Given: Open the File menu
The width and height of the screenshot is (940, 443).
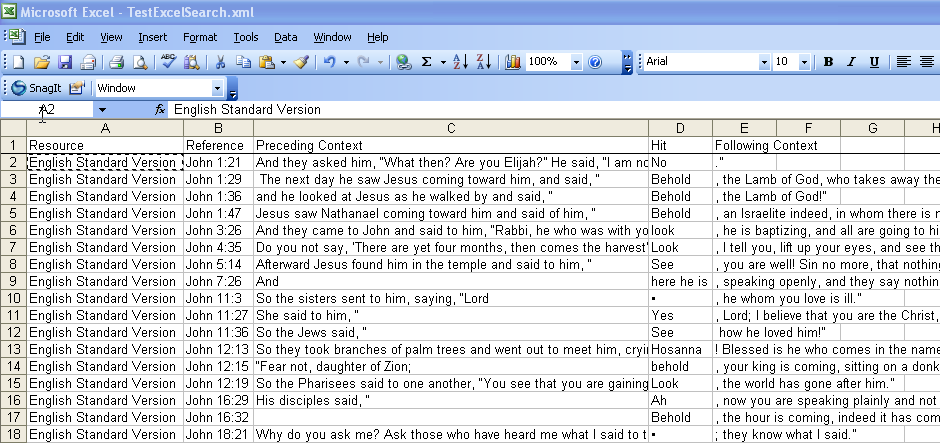Looking at the screenshot, I should (x=42, y=37).
